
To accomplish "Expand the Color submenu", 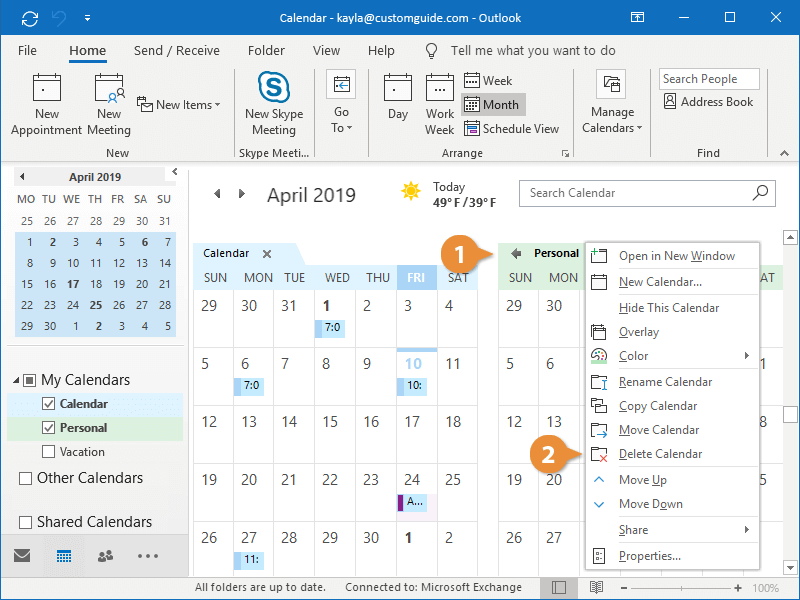I will click(x=672, y=356).
